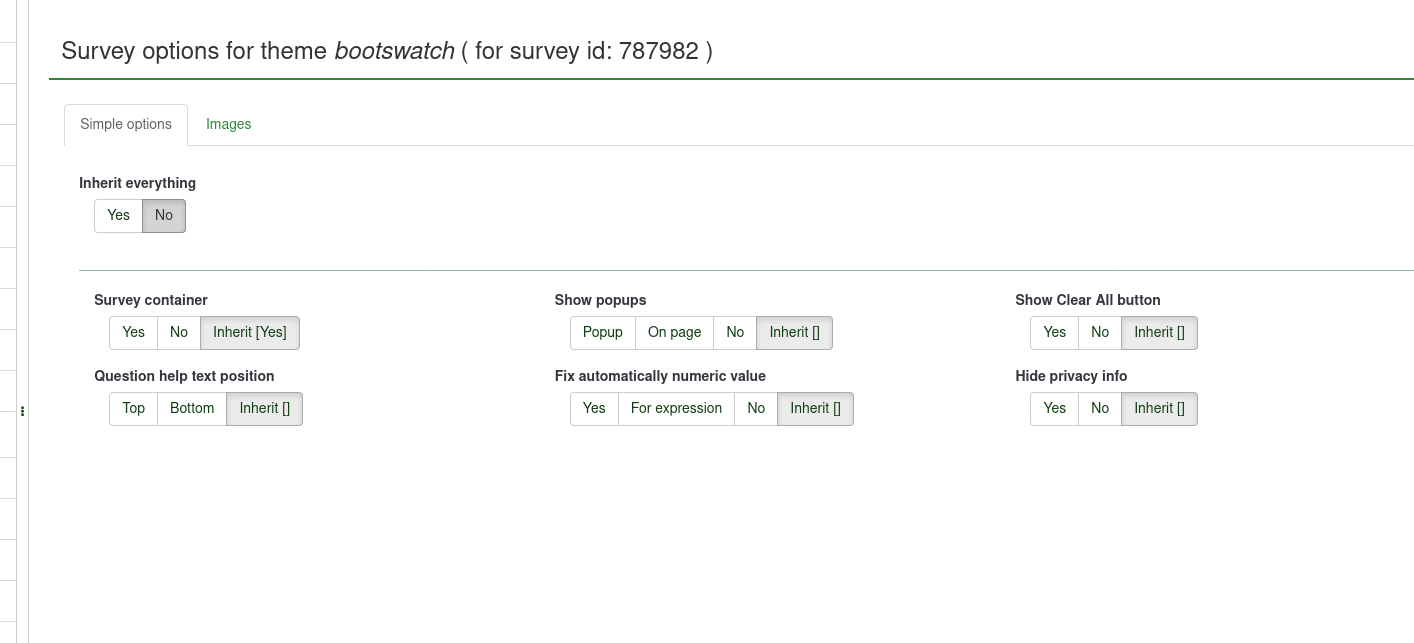This screenshot has width=1414, height=643.
Task: Switch to the Images tab
Action: (x=228, y=124)
